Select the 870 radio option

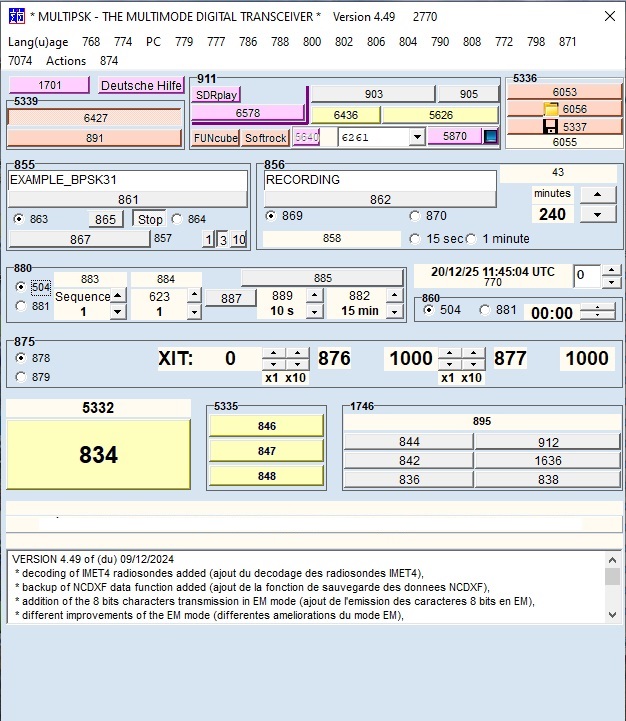[415, 216]
